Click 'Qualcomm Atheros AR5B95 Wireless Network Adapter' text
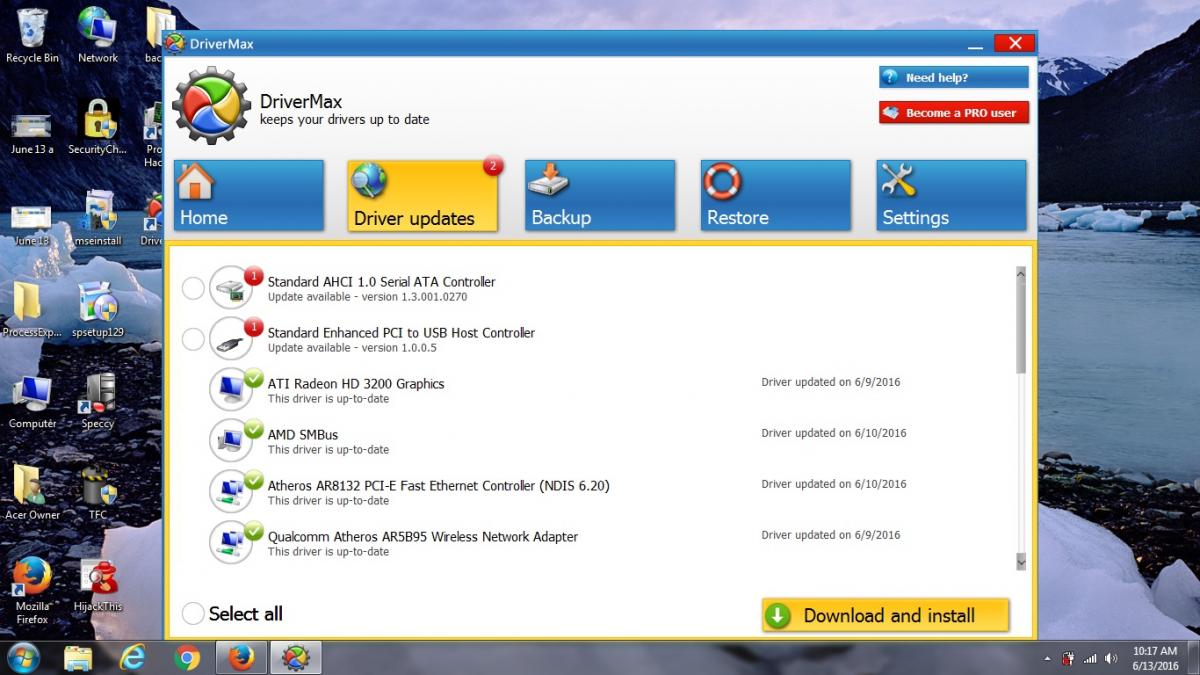Screen dimensions: 1200x675 423,537
